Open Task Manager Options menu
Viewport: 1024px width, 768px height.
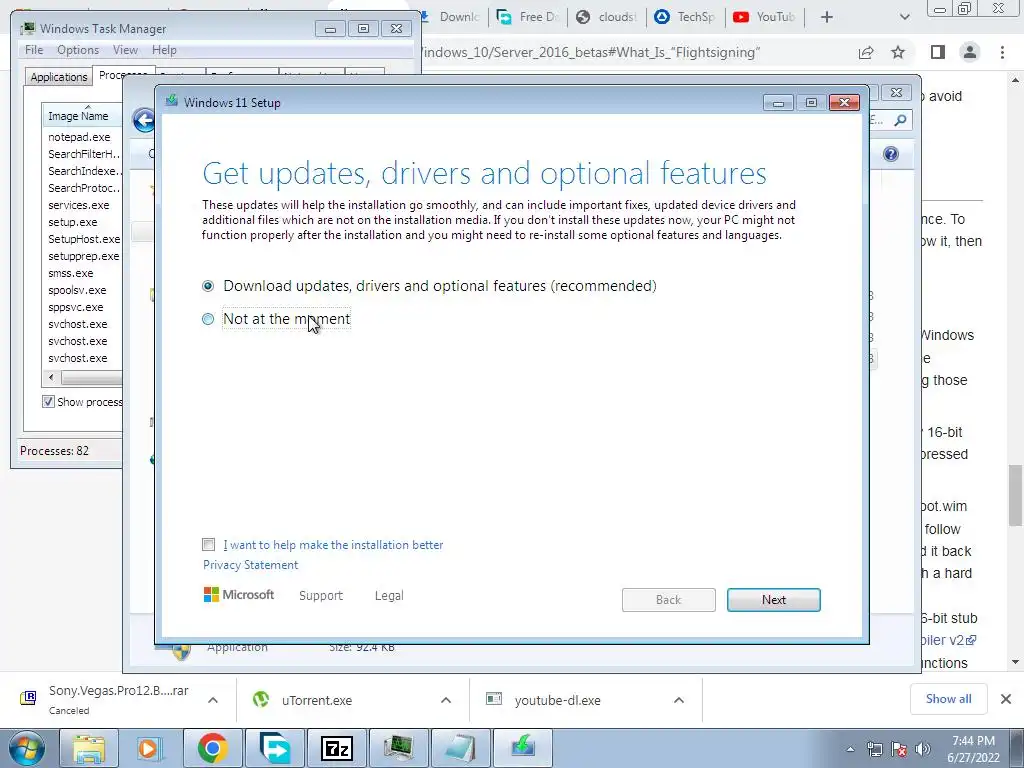(78, 50)
